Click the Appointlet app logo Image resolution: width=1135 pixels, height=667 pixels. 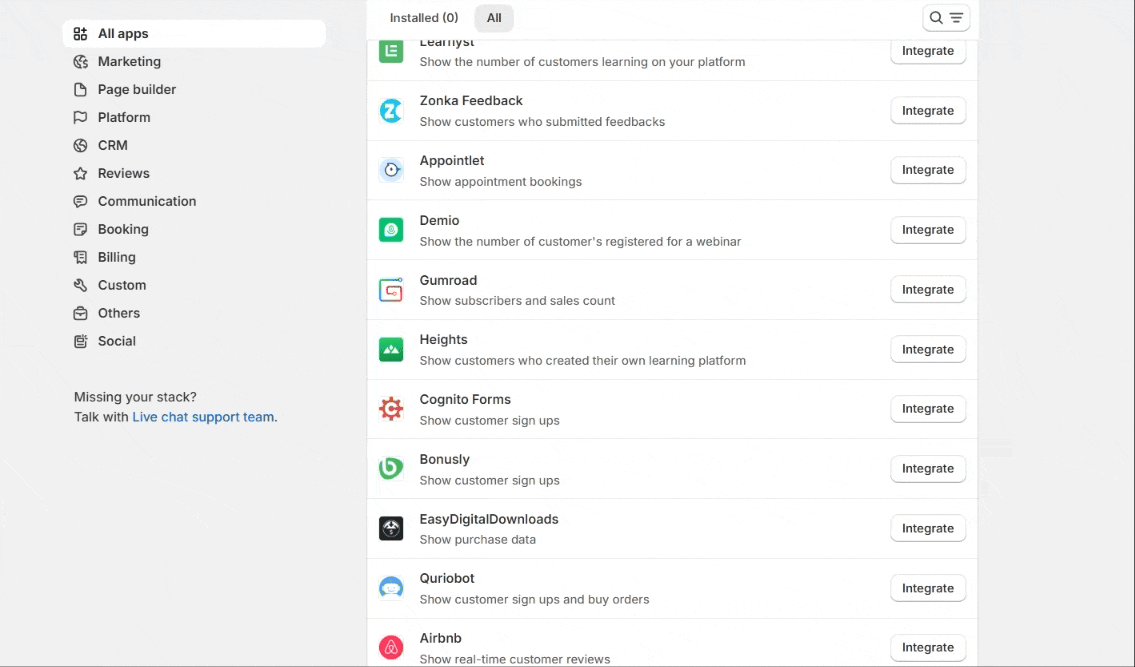[391, 170]
